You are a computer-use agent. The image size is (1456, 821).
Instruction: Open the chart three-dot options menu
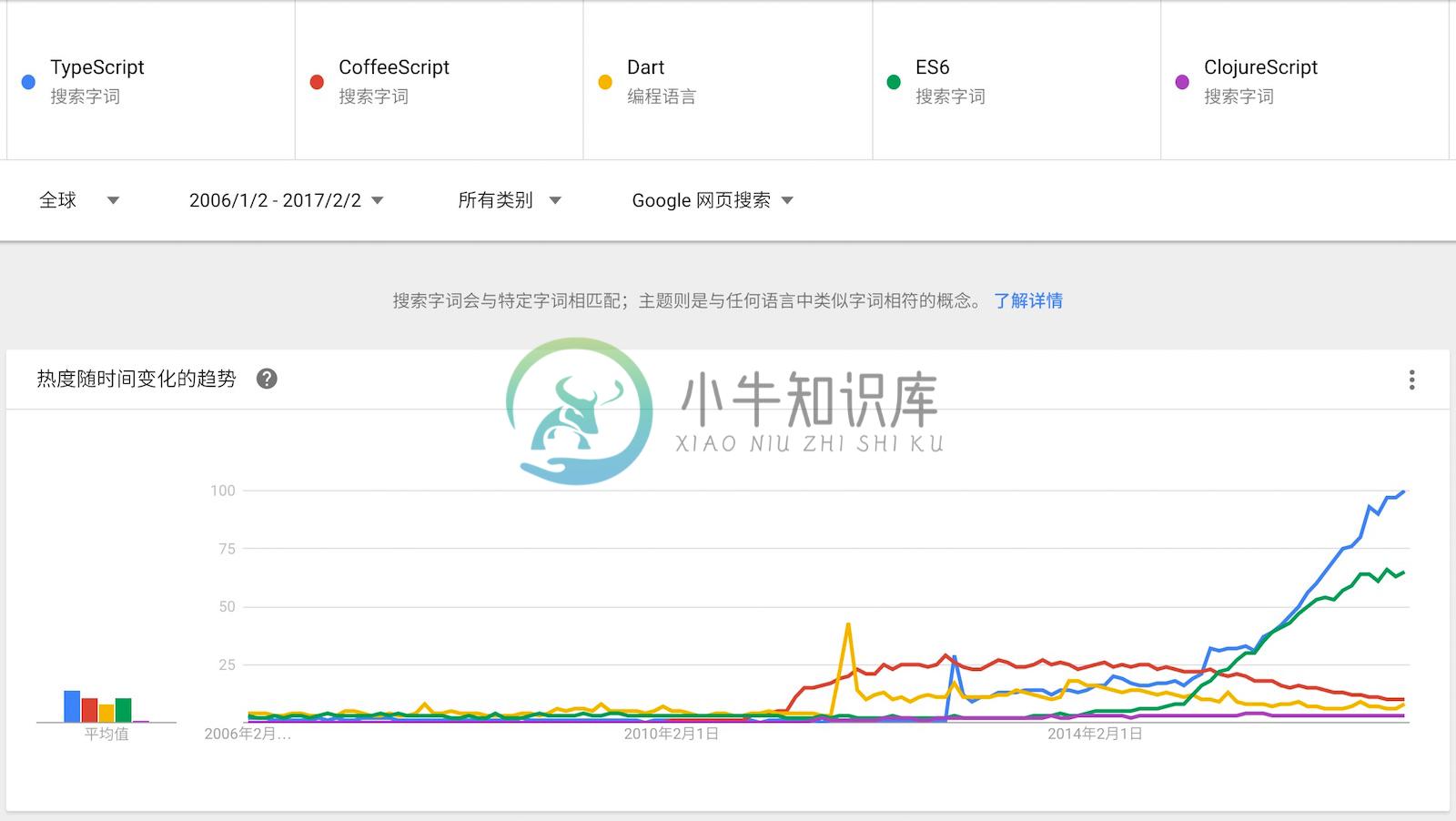point(1411,380)
